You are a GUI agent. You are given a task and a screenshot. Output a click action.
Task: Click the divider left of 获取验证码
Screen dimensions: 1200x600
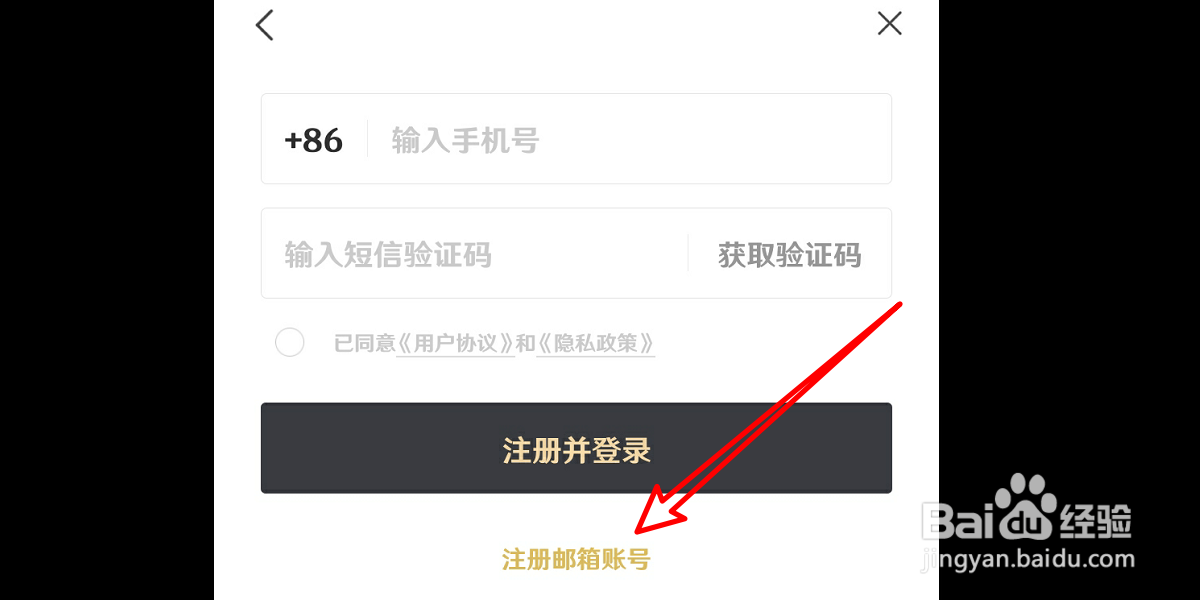coord(688,254)
